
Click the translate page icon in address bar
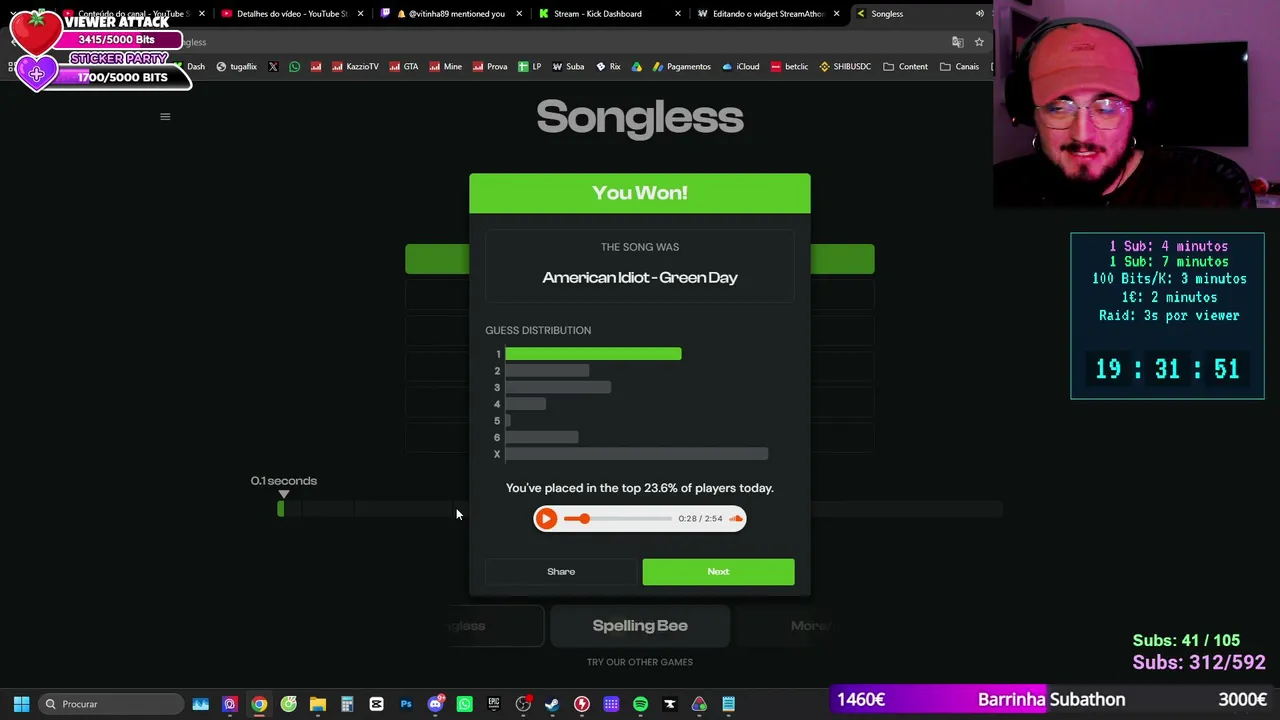click(x=957, y=42)
